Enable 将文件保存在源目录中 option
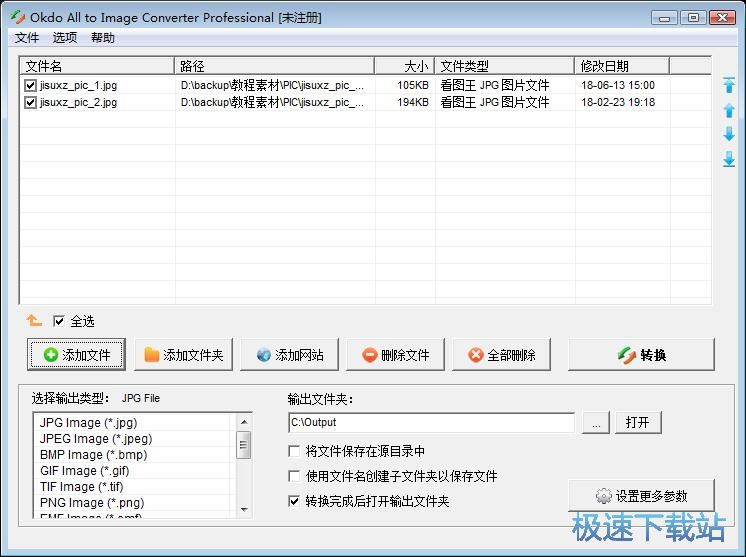The image size is (746, 557). 294,451
